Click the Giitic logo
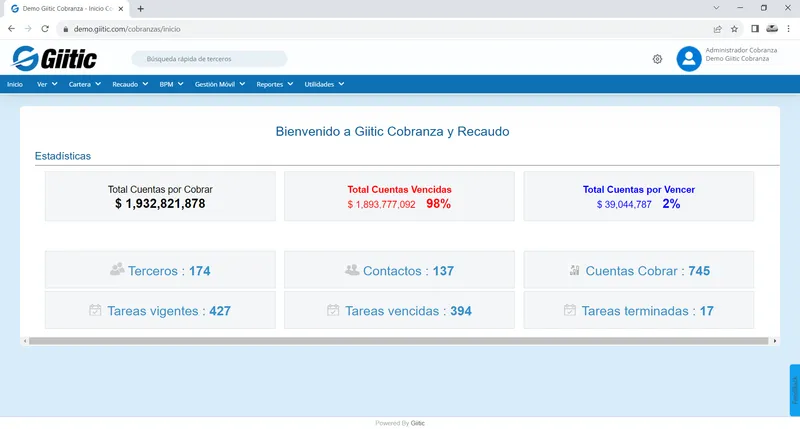This screenshot has width=800, height=429. point(55,59)
